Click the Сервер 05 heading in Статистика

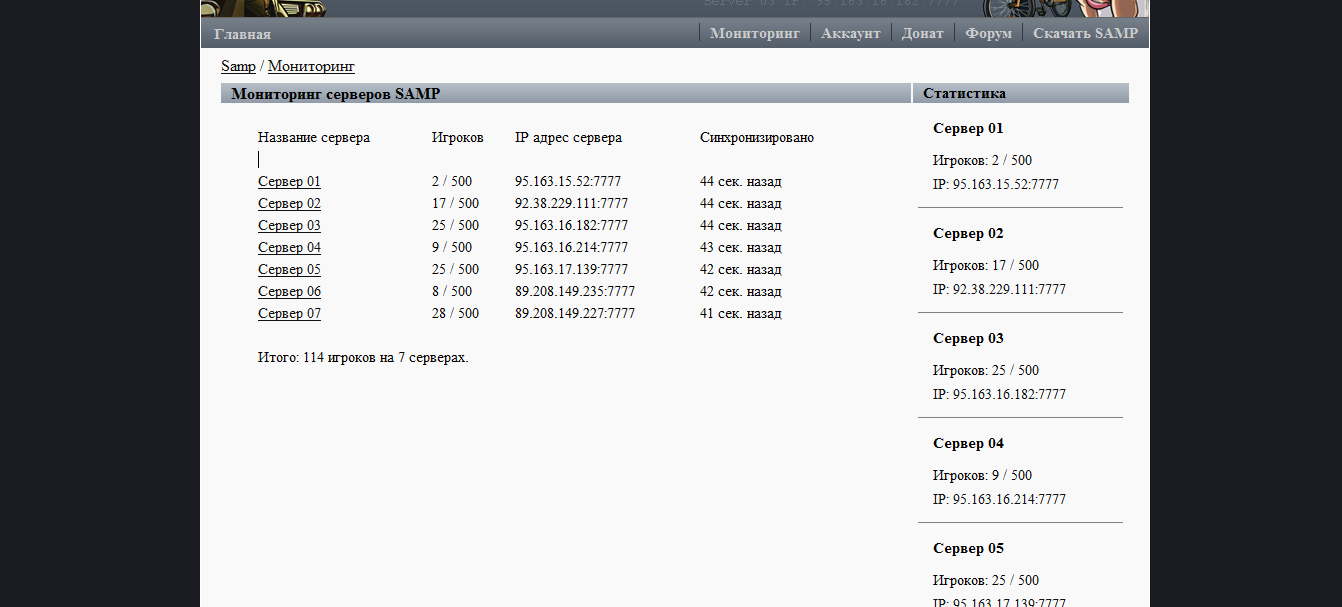point(968,549)
